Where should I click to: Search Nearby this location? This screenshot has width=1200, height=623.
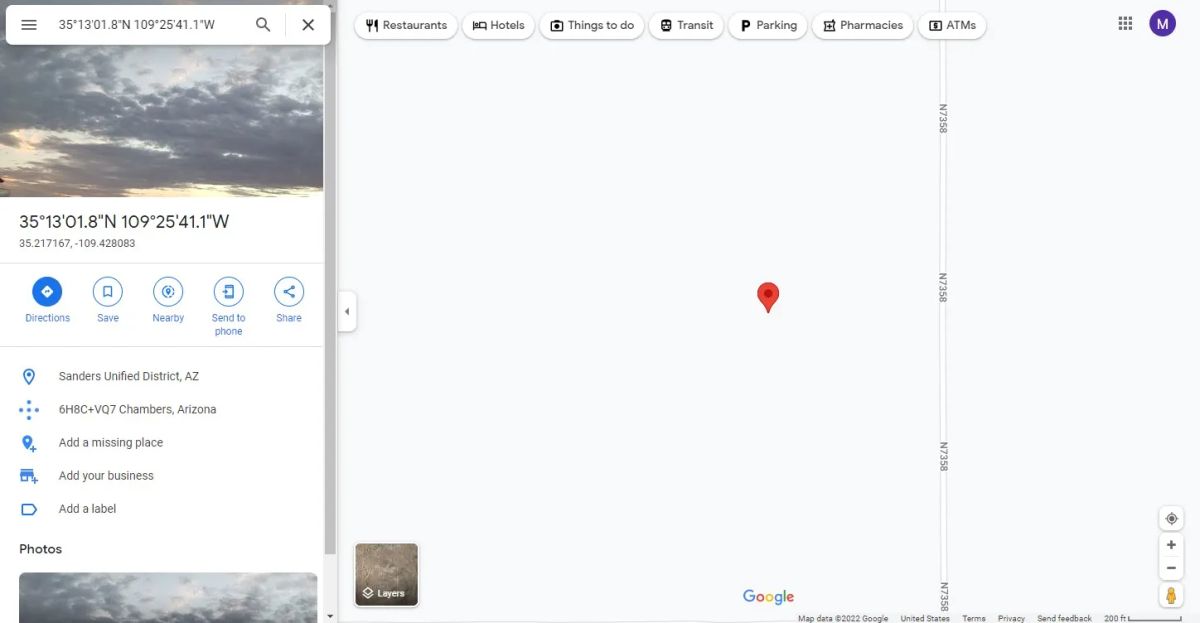tap(168, 300)
